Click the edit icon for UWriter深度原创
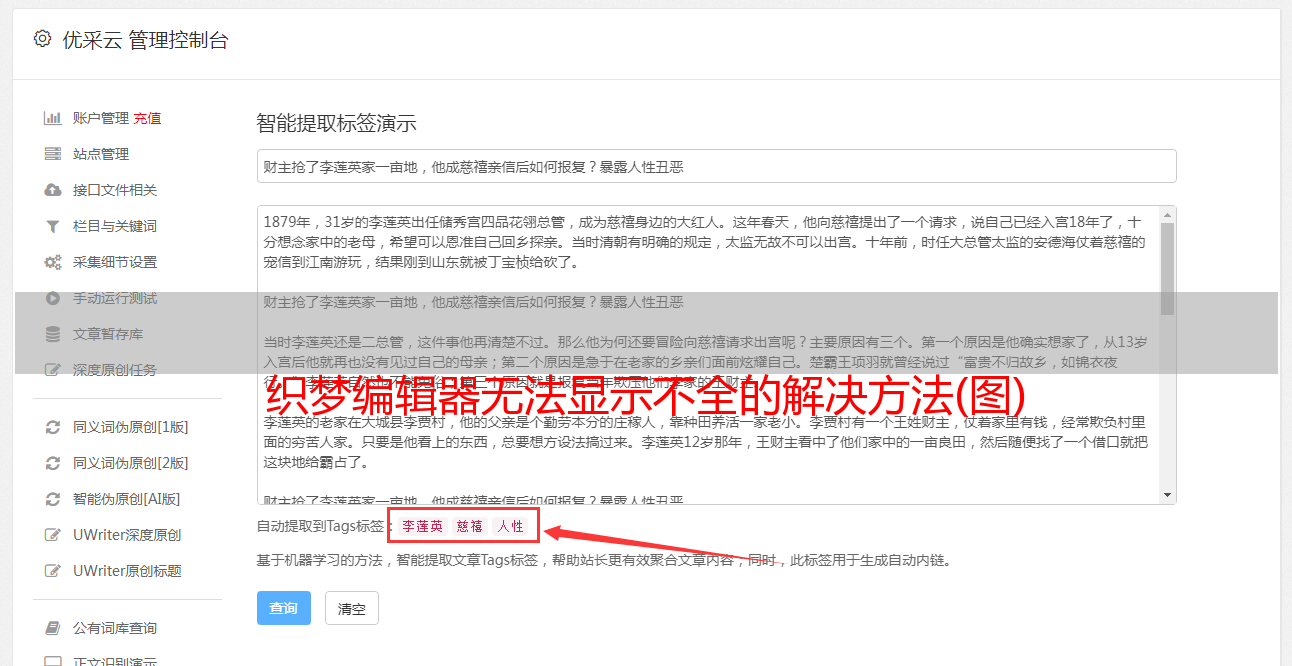1292x666 pixels. point(53,535)
